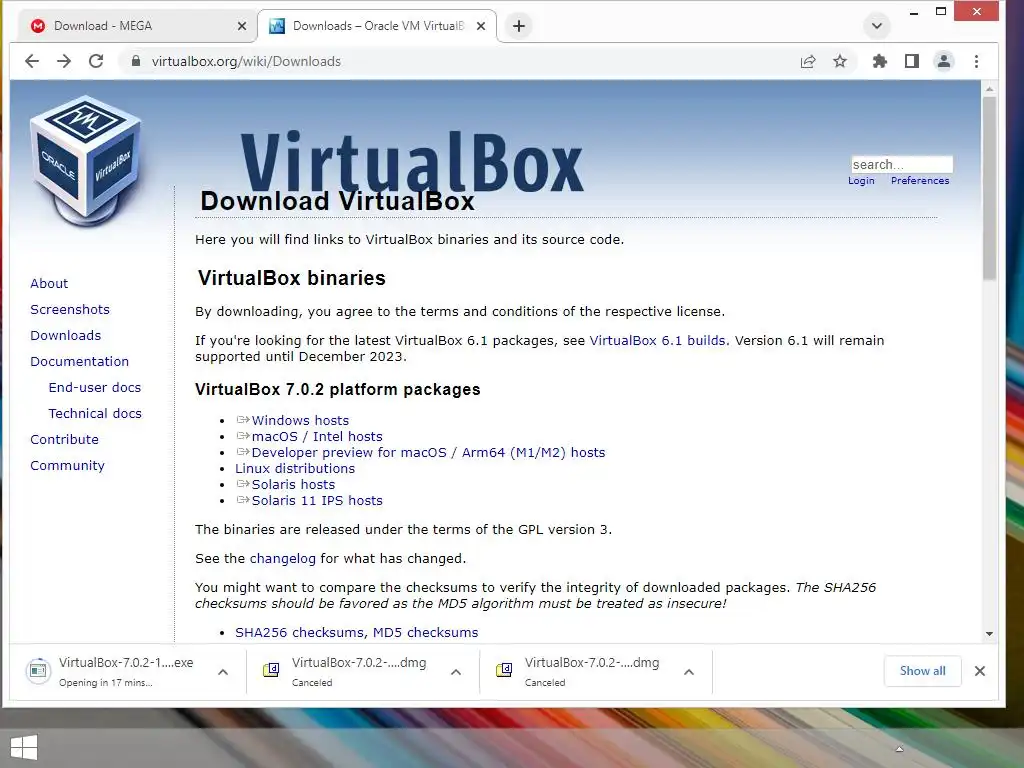The image size is (1024, 768).
Task: Open the MD5 checksums link
Action: pos(425,632)
